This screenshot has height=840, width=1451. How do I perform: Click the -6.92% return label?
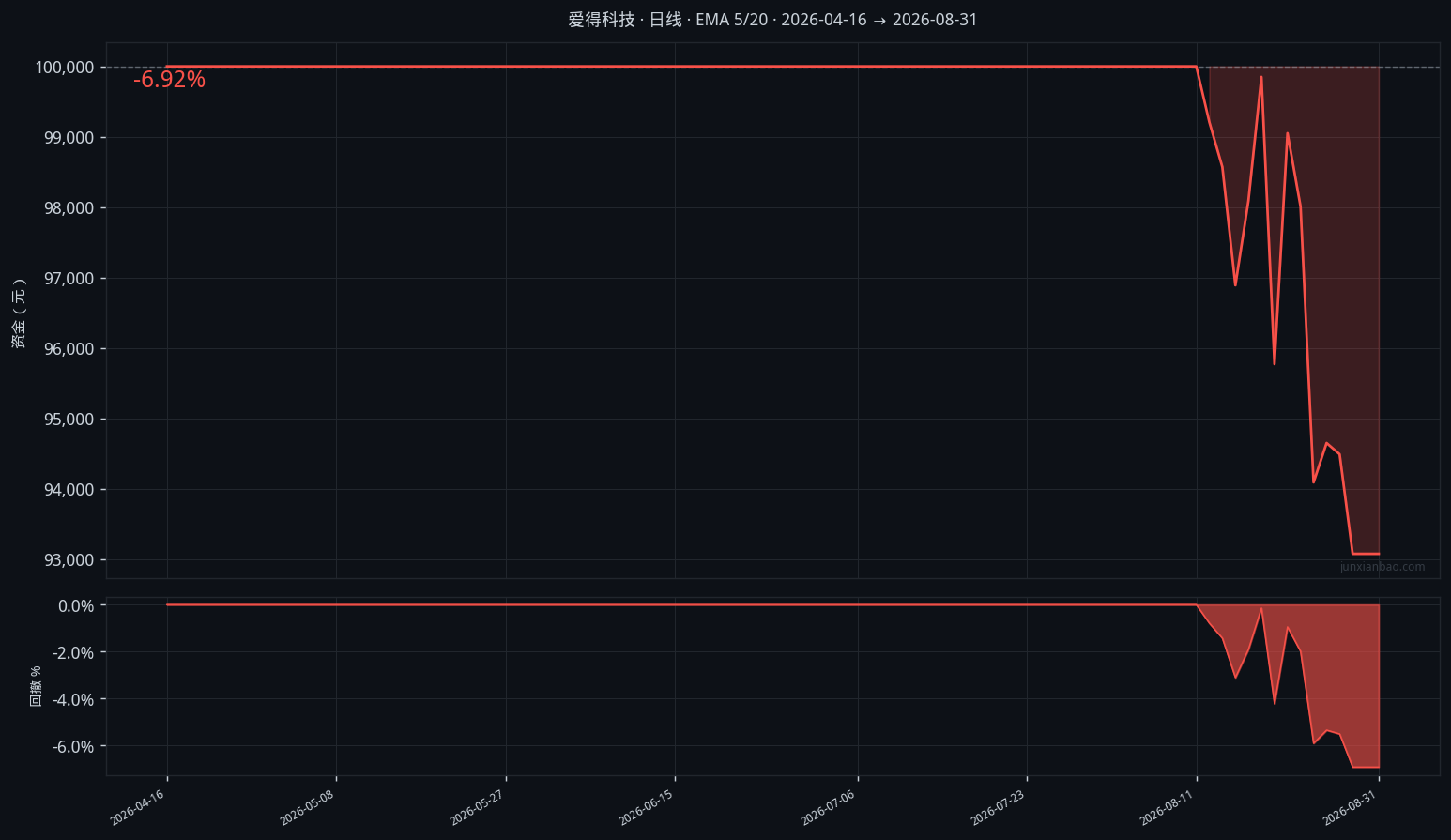(169, 80)
